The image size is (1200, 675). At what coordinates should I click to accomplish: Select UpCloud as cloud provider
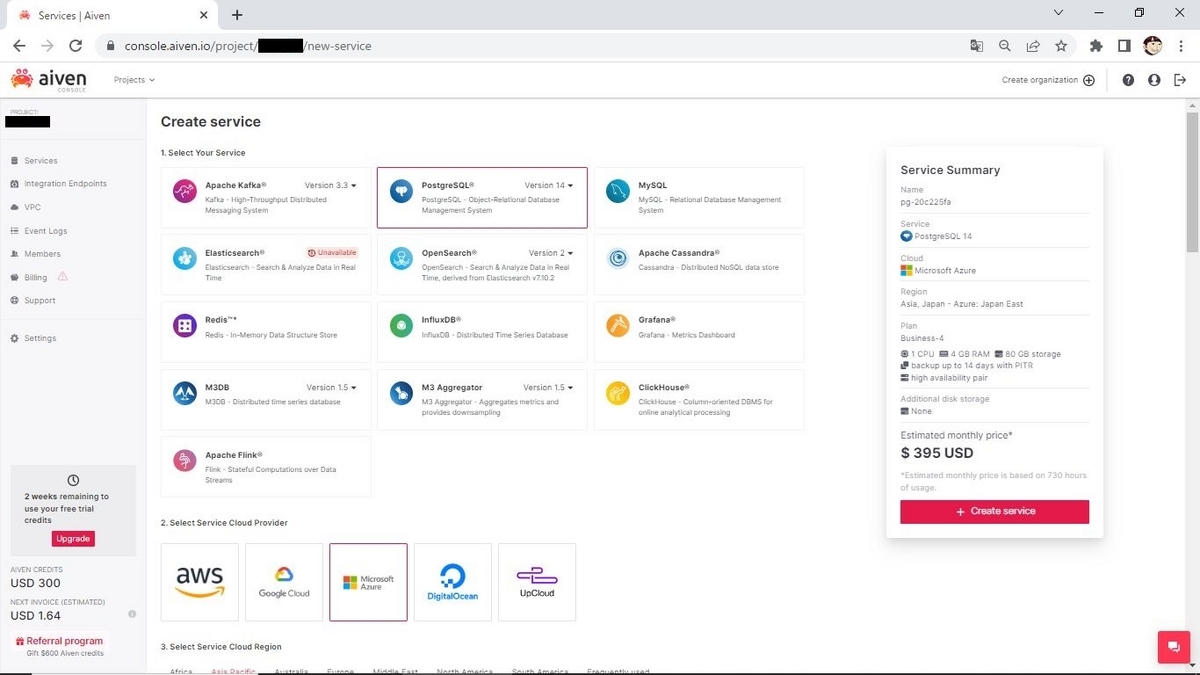pos(537,582)
